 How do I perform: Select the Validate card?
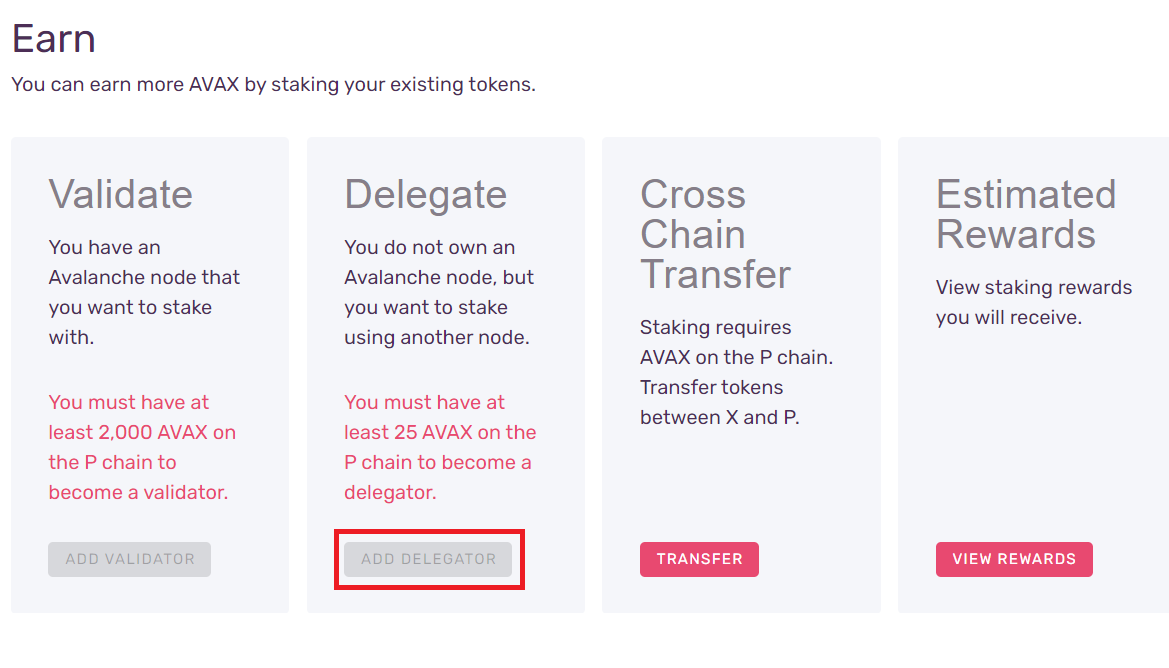click(149, 375)
